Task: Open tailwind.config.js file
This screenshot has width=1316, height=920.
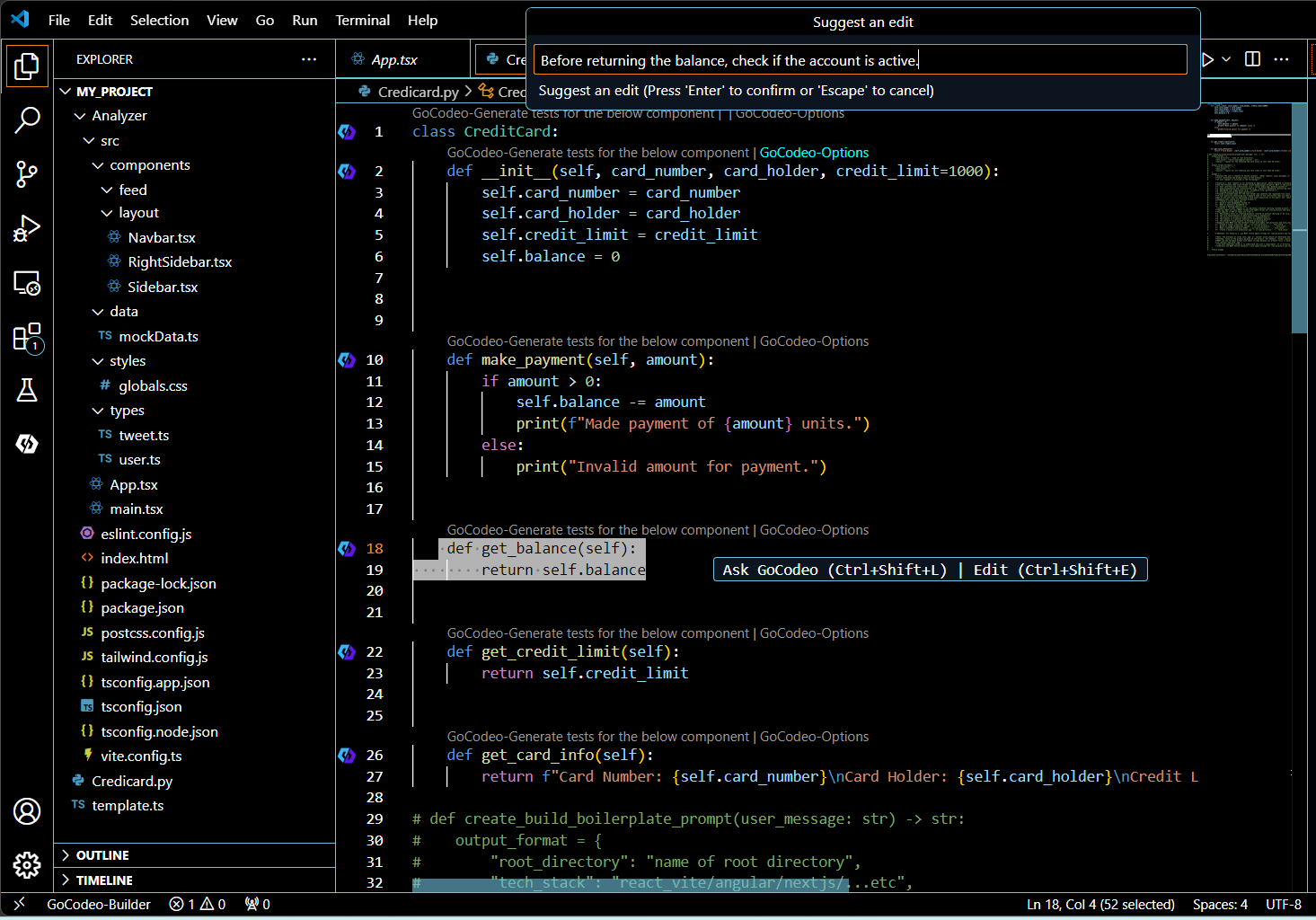Action: 155,658
